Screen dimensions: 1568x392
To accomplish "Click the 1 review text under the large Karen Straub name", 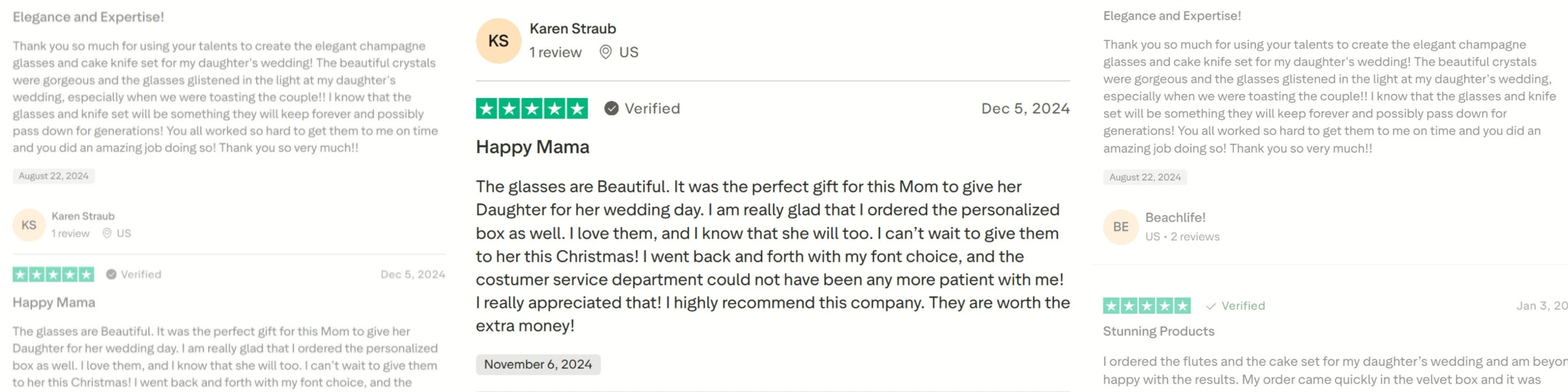I will pyautogui.click(x=555, y=52).
